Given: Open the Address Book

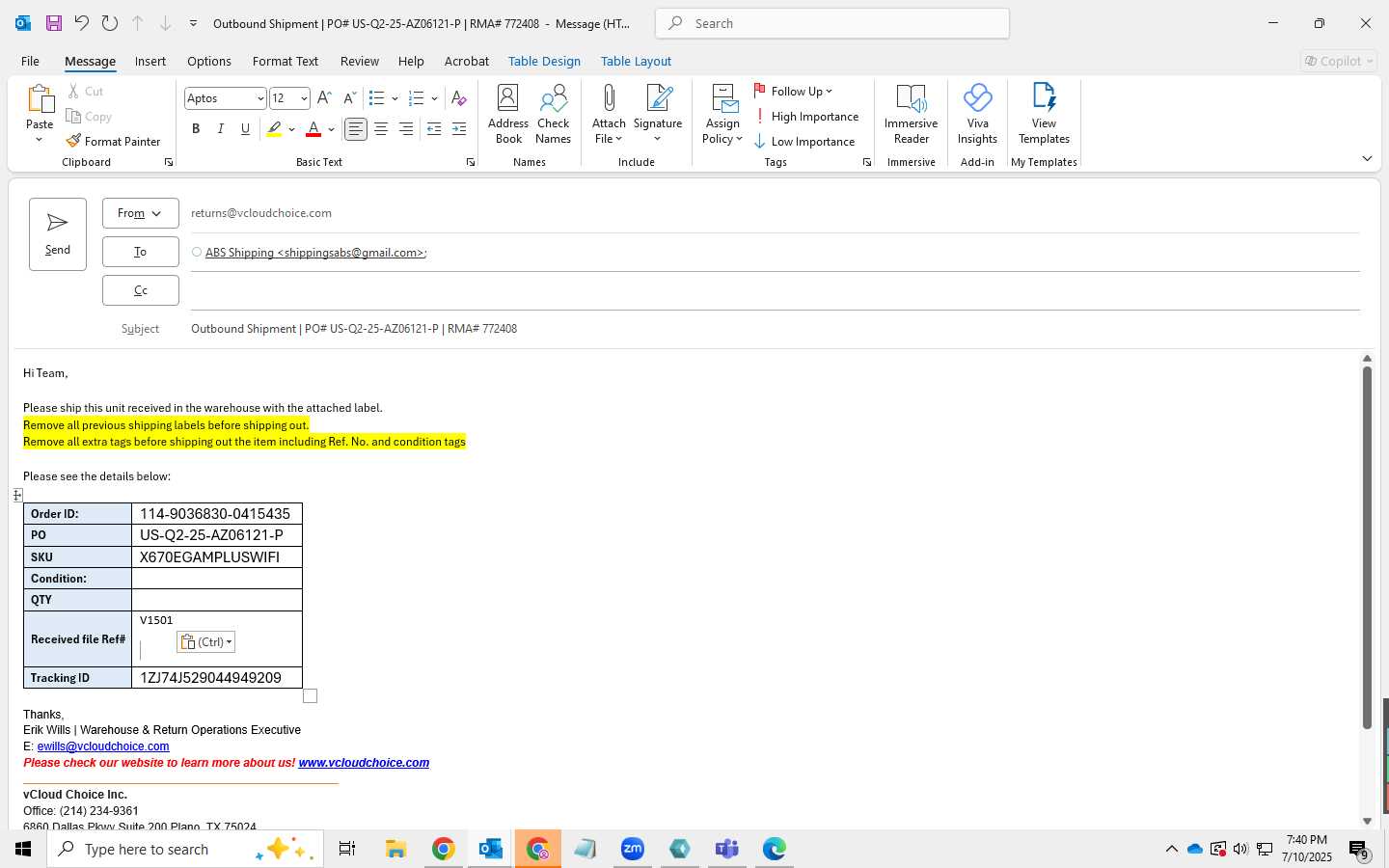Looking at the screenshot, I should 508,114.
